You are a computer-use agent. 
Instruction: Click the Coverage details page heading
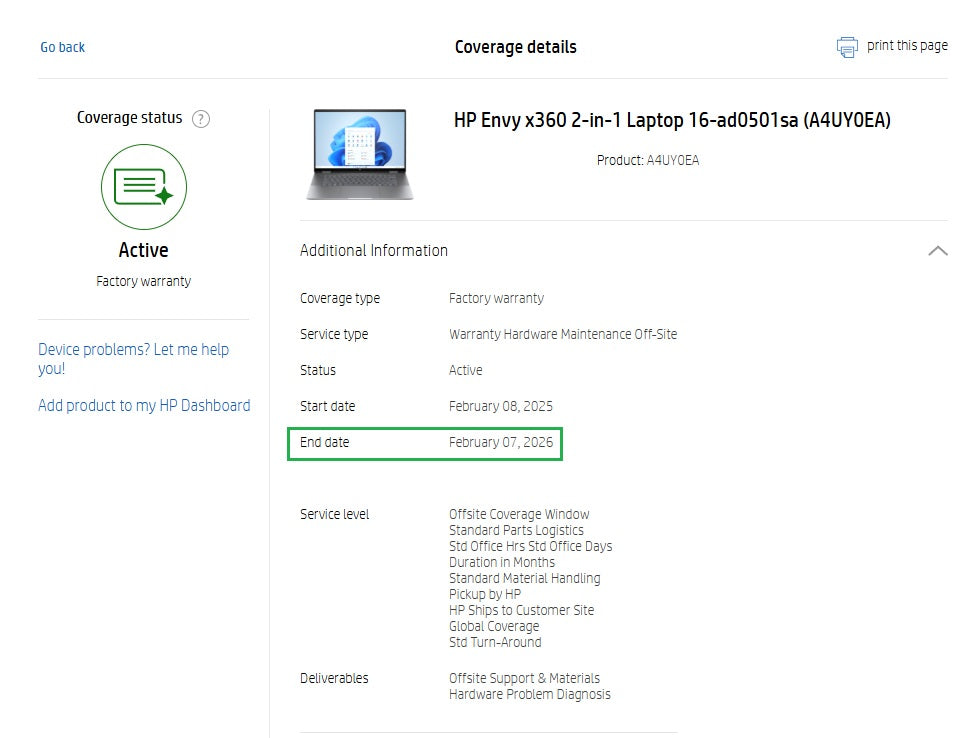coord(516,47)
